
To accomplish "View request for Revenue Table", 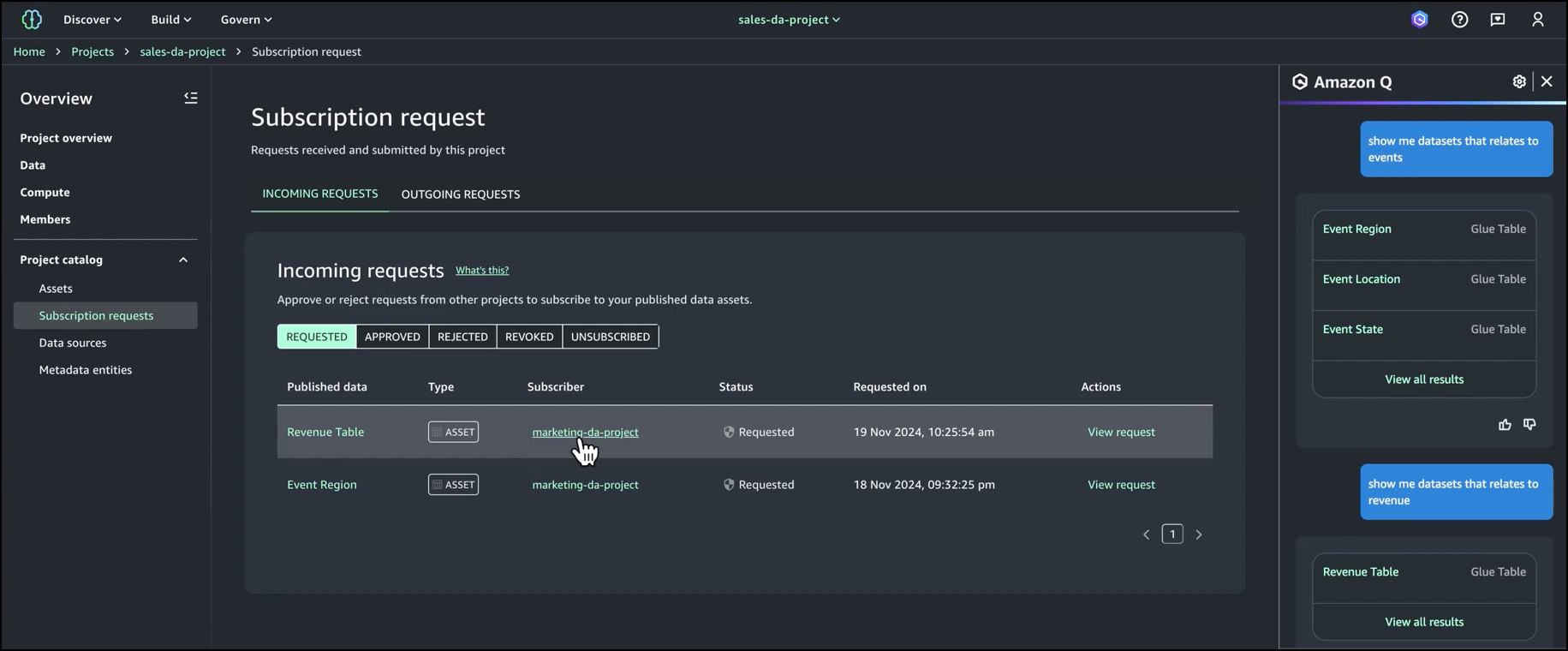I will click(x=1121, y=432).
